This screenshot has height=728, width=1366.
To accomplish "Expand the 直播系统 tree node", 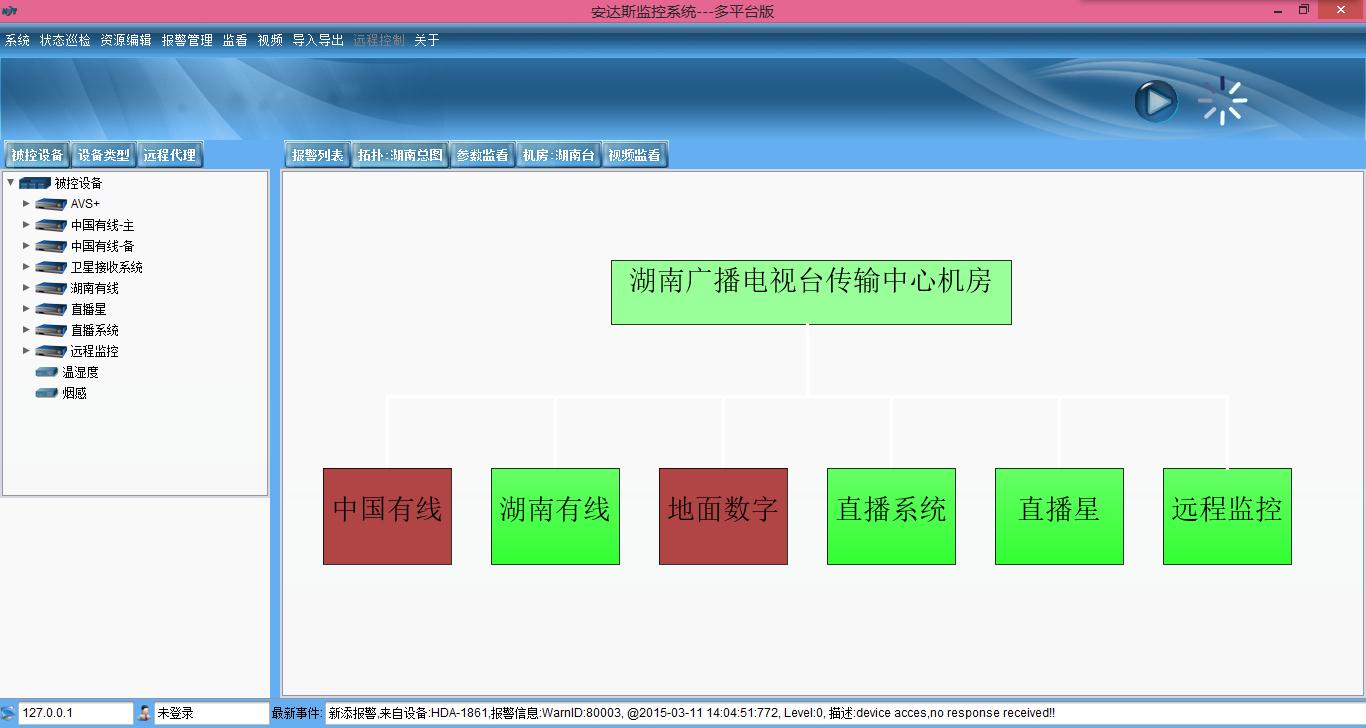I will [26, 329].
